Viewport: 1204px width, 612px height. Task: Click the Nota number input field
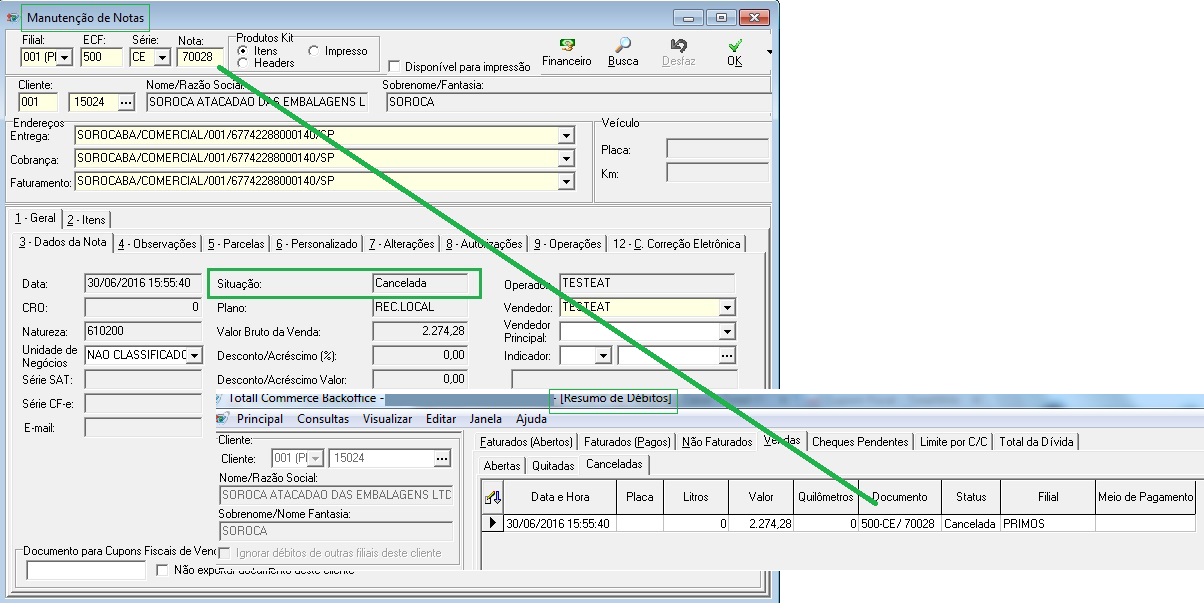pyautogui.click(x=198, y=57)
